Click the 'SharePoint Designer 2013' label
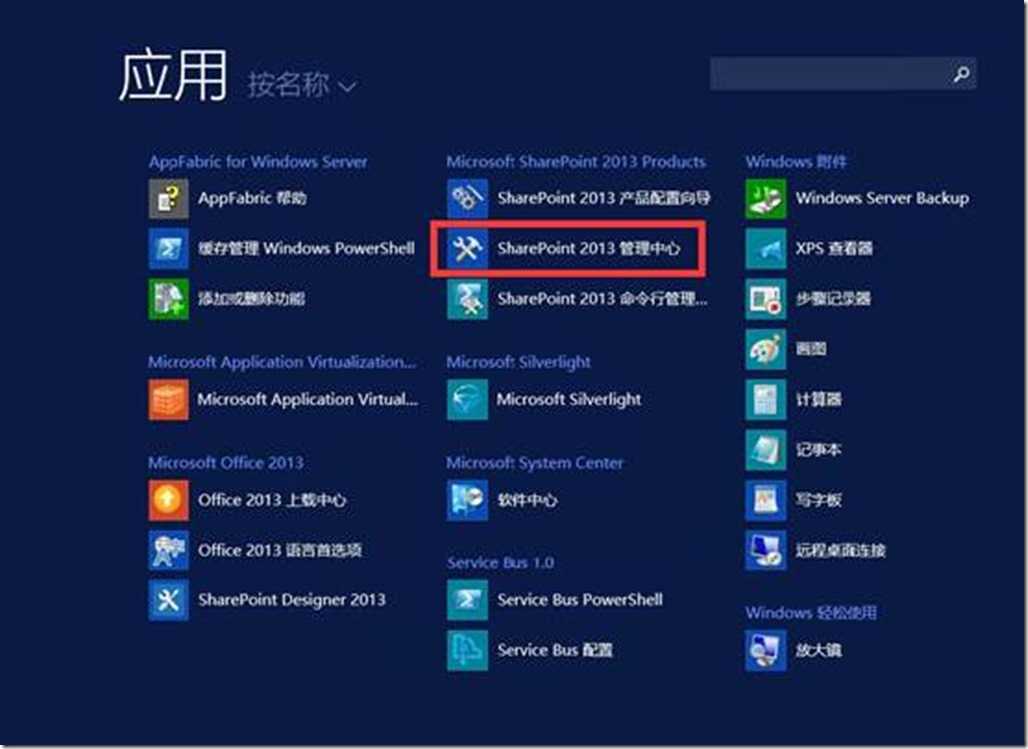 point(292,600)
